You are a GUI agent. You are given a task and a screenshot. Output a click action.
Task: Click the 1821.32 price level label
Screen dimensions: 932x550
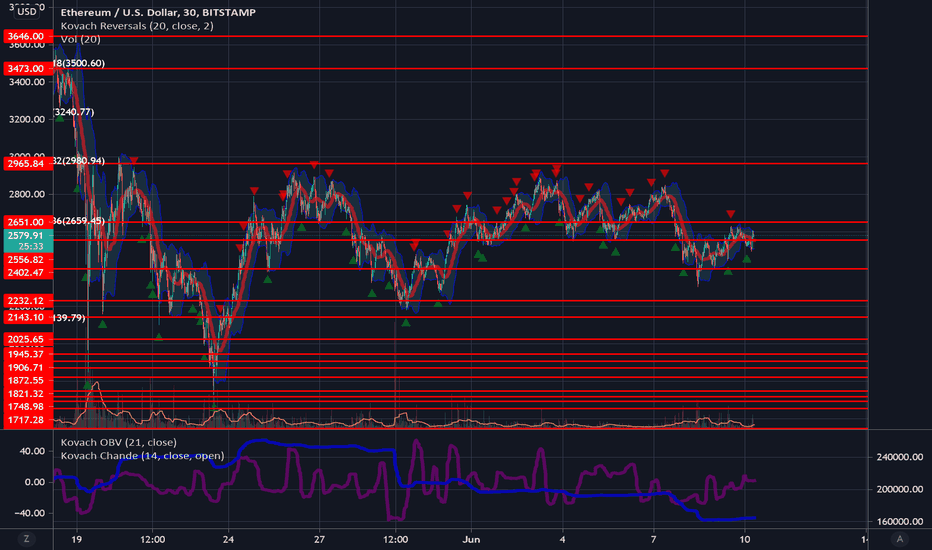[28, 394]
